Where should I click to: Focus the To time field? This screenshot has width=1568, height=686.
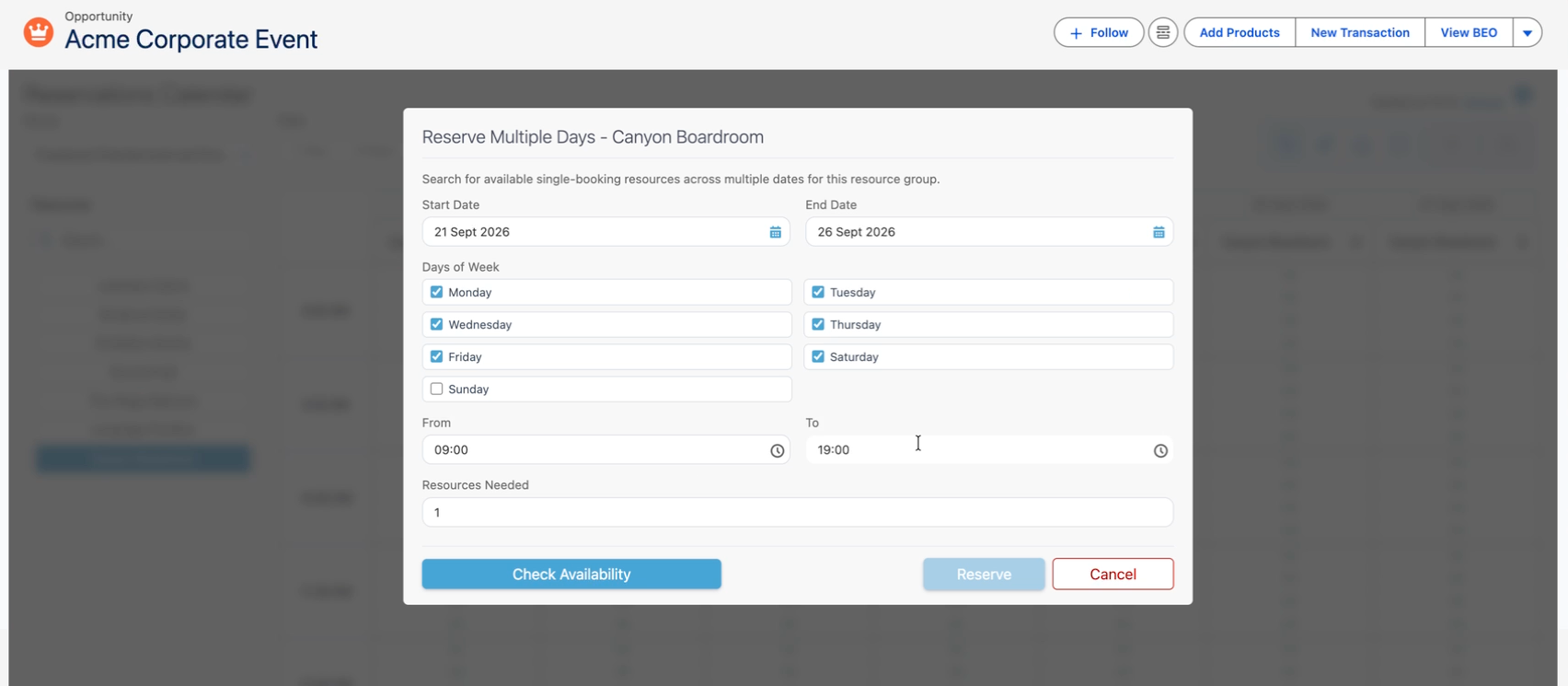(989, 450)
